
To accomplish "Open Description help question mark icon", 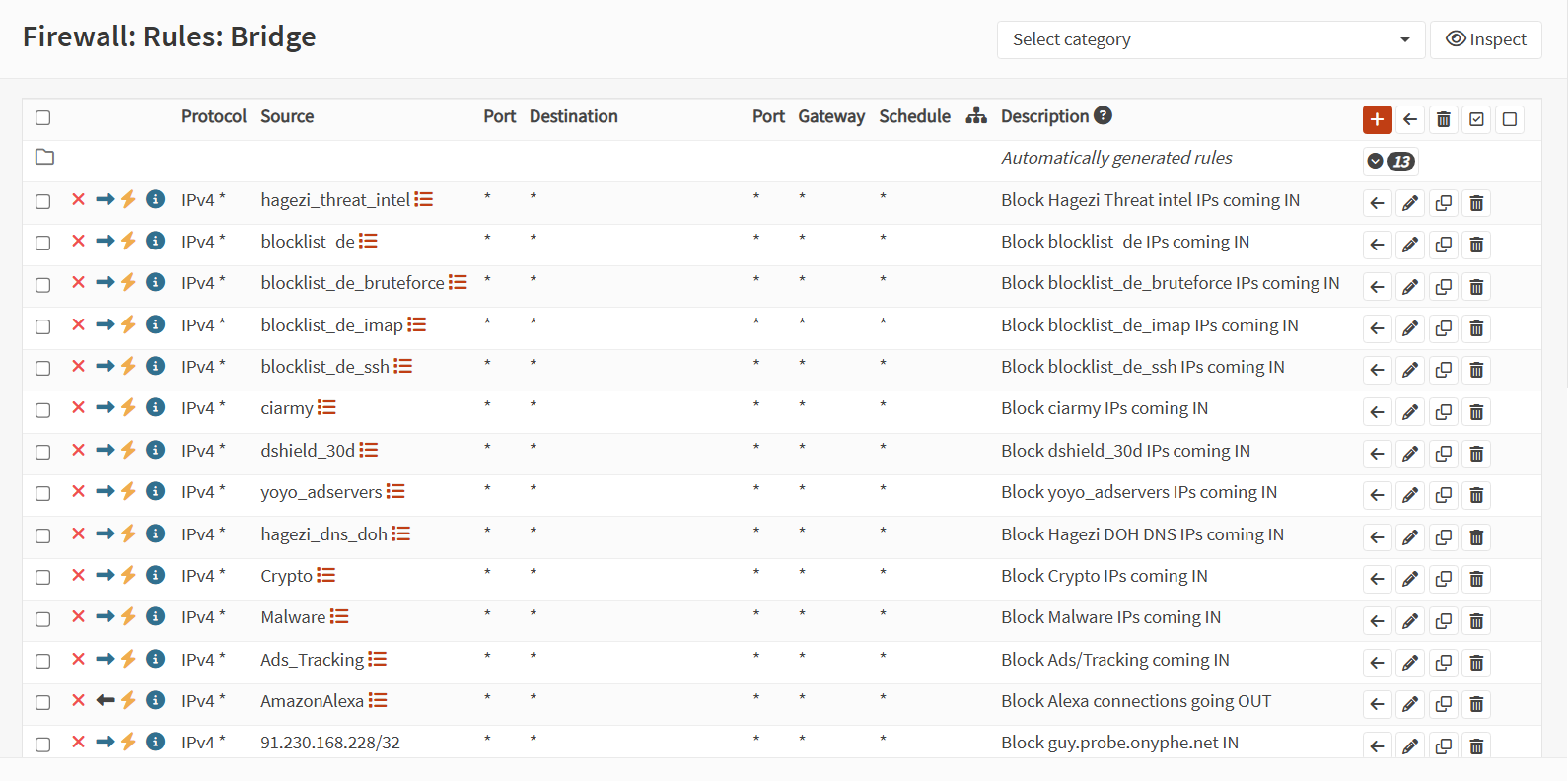I will 1104,115.
